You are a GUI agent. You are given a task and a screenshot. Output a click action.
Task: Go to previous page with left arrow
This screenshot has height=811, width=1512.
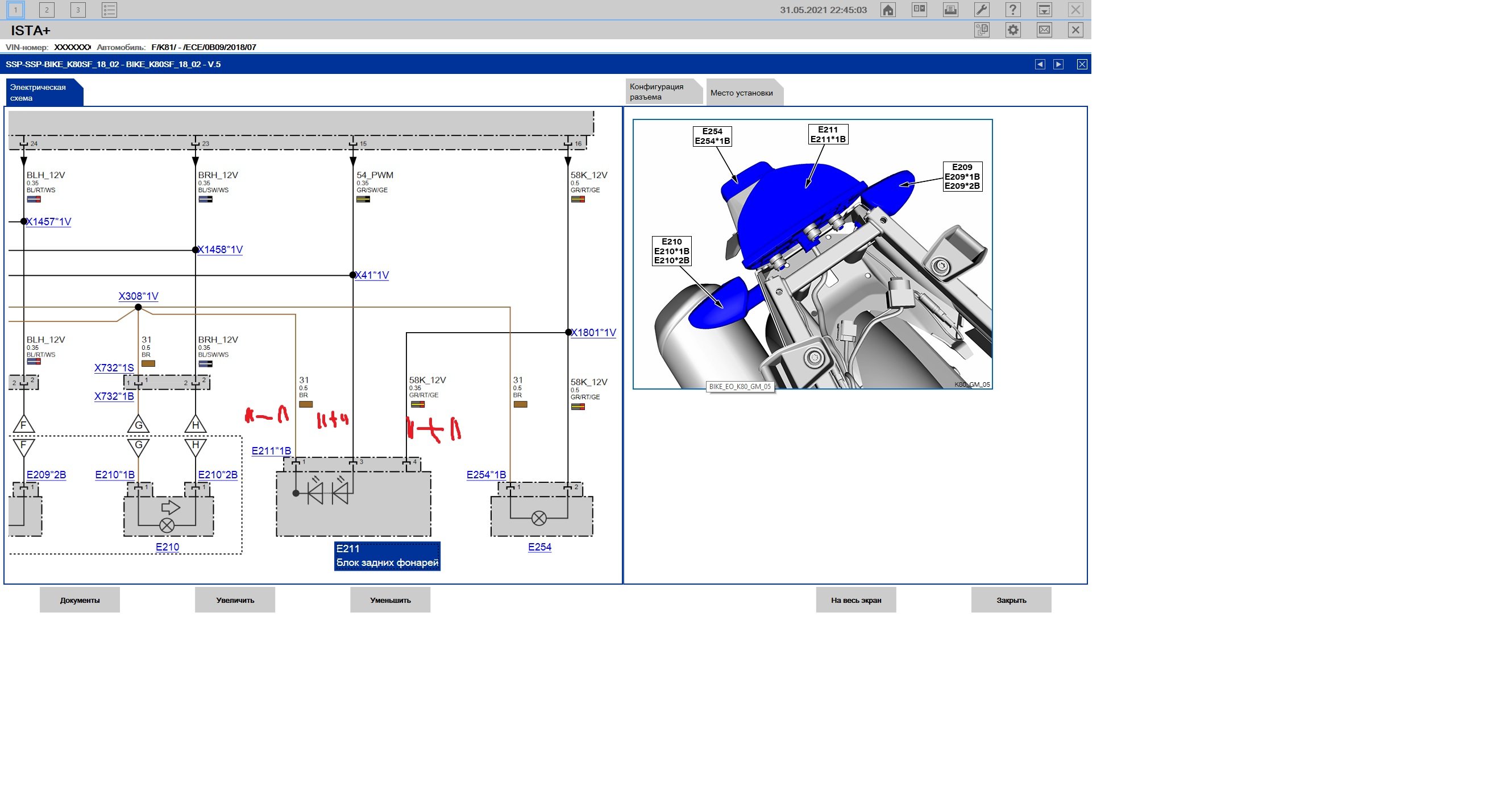tap(1040, 65)
